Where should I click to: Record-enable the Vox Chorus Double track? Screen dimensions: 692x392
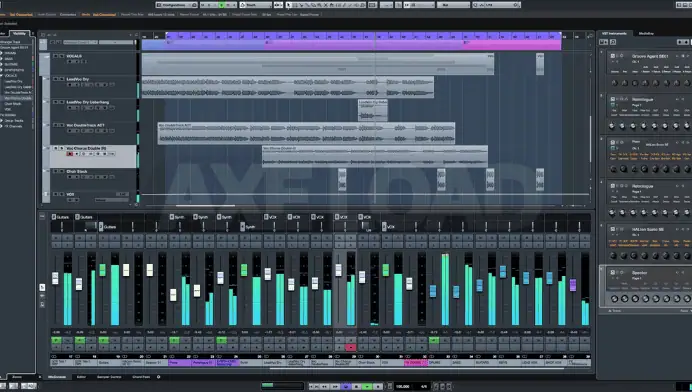[69, 154]
